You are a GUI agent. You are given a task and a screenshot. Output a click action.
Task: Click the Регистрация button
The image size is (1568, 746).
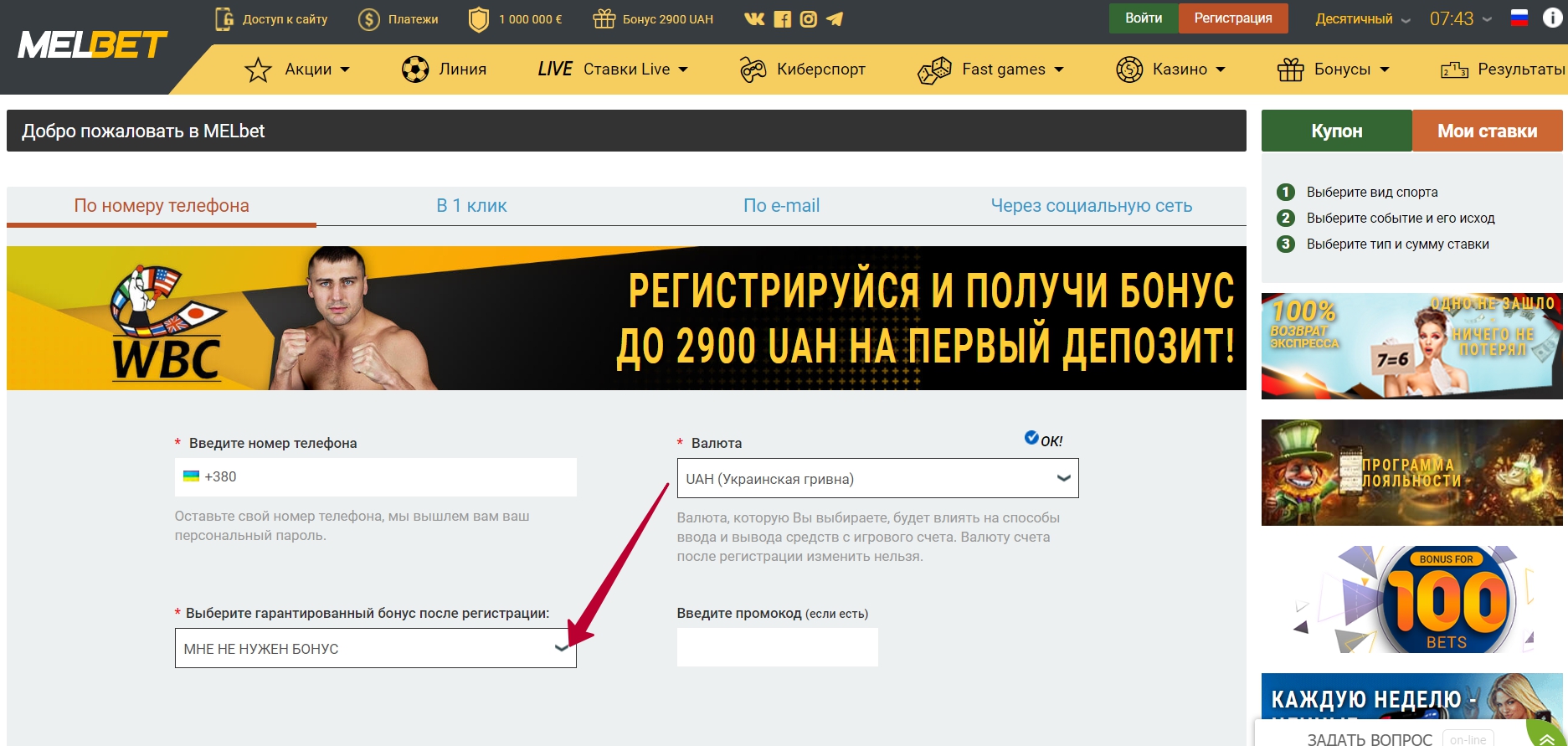pos(1233,18)
